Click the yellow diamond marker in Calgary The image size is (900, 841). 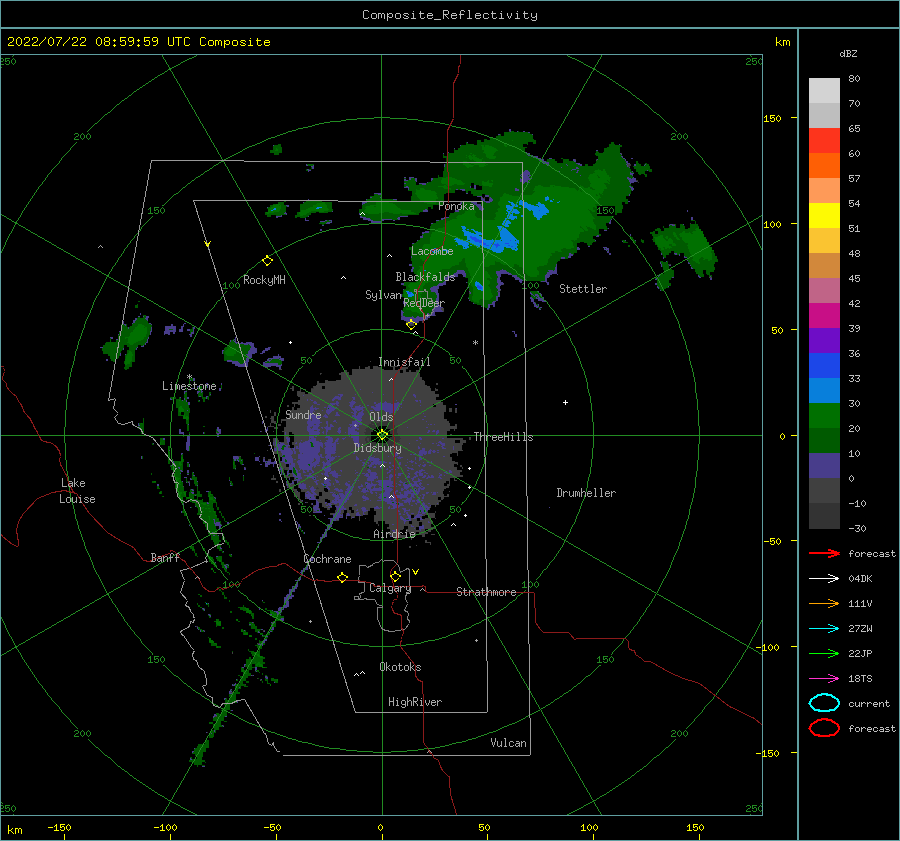(395, 576)
